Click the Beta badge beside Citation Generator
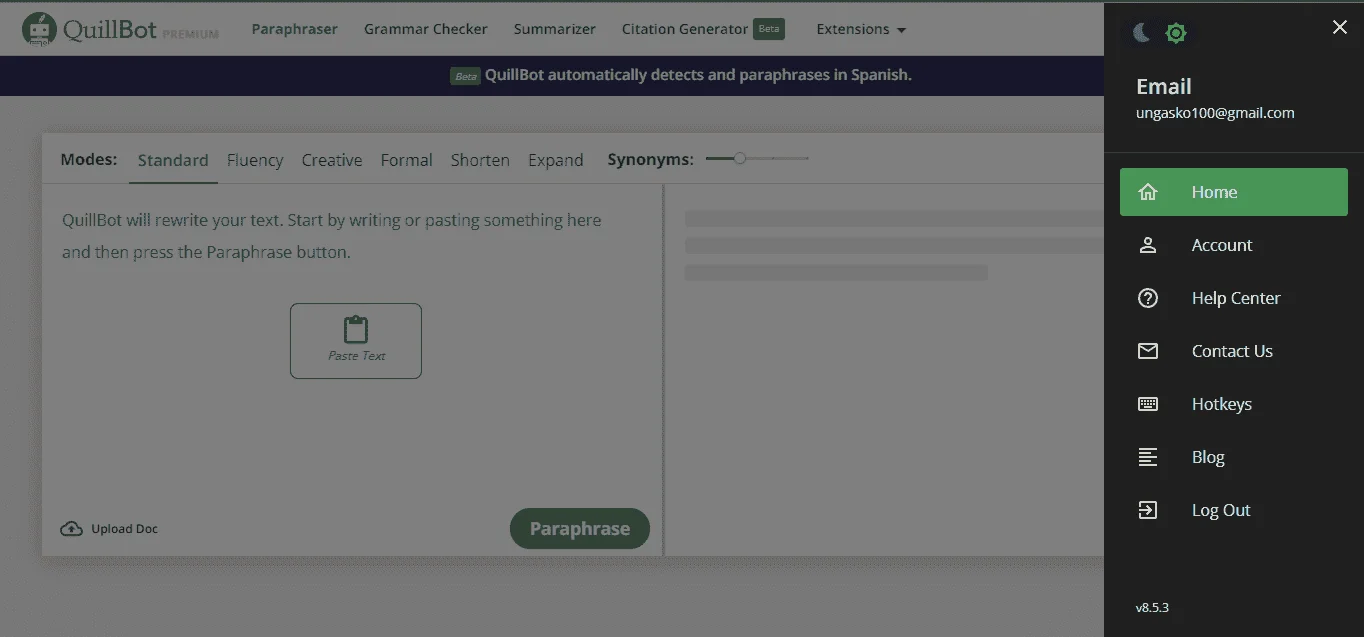 769,29
